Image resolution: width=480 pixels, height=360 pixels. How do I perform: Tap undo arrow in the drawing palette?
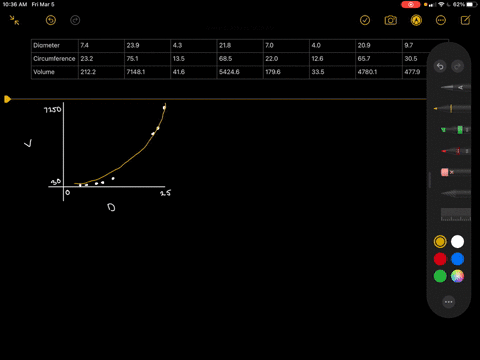pos(440,66)
